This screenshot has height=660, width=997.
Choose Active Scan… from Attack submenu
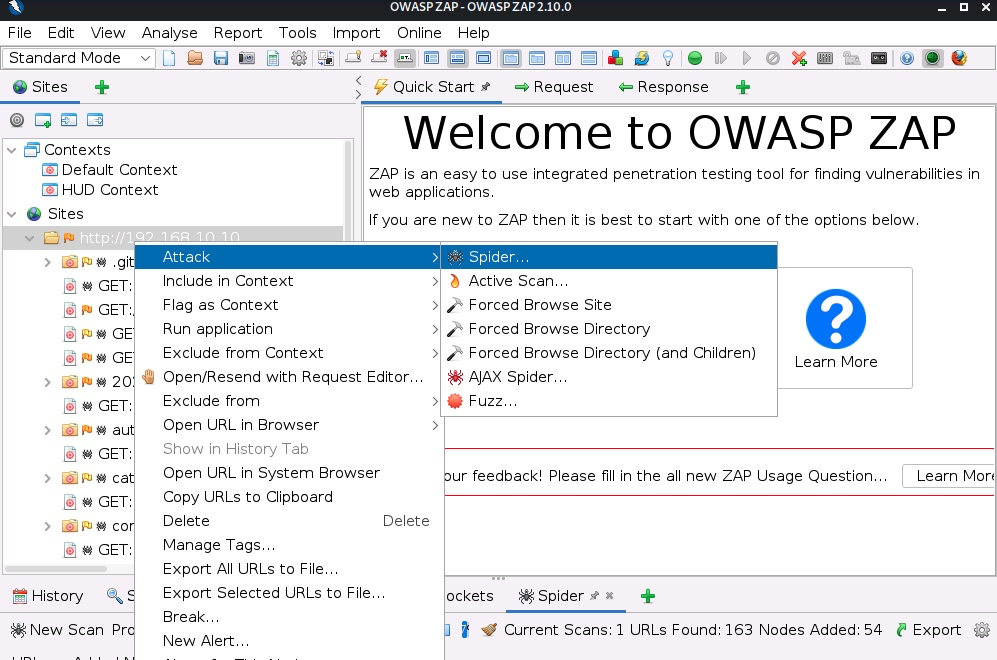(x=609, y=281)
